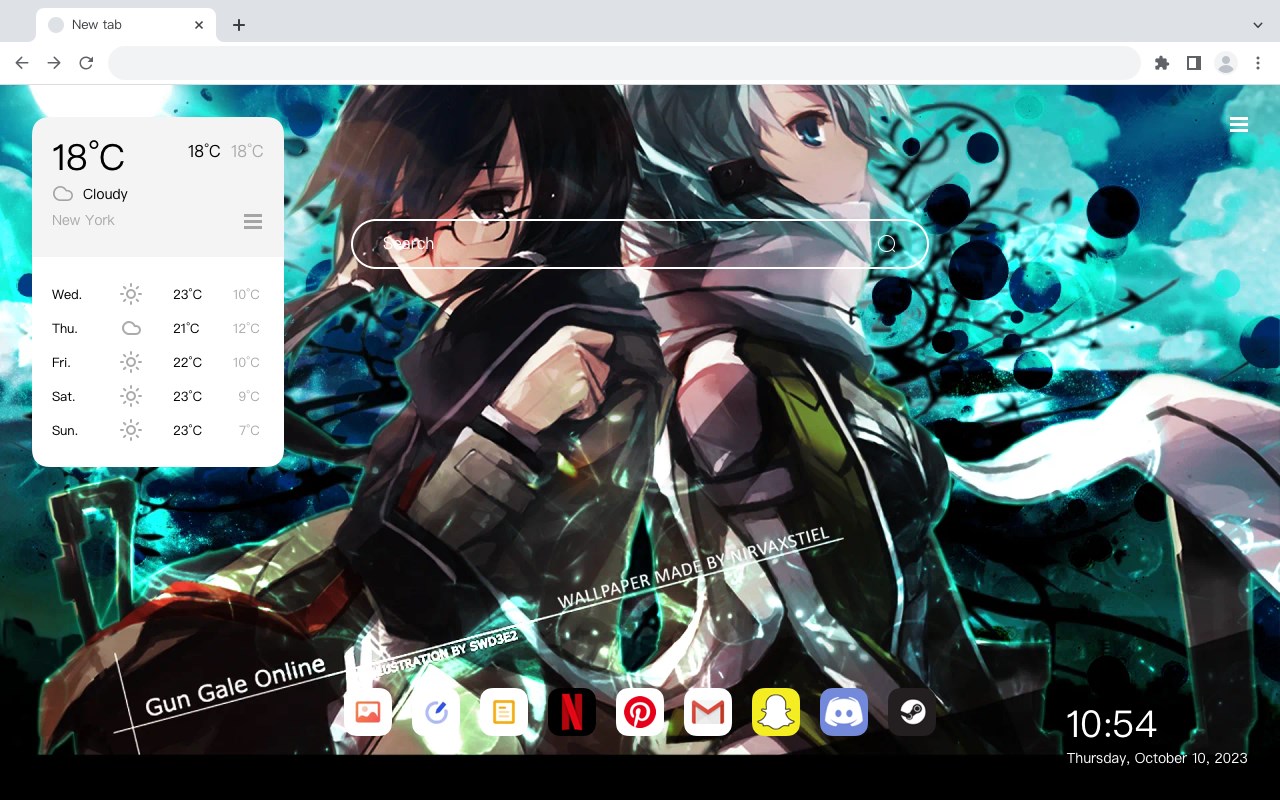Click into the Search input field

640,244
